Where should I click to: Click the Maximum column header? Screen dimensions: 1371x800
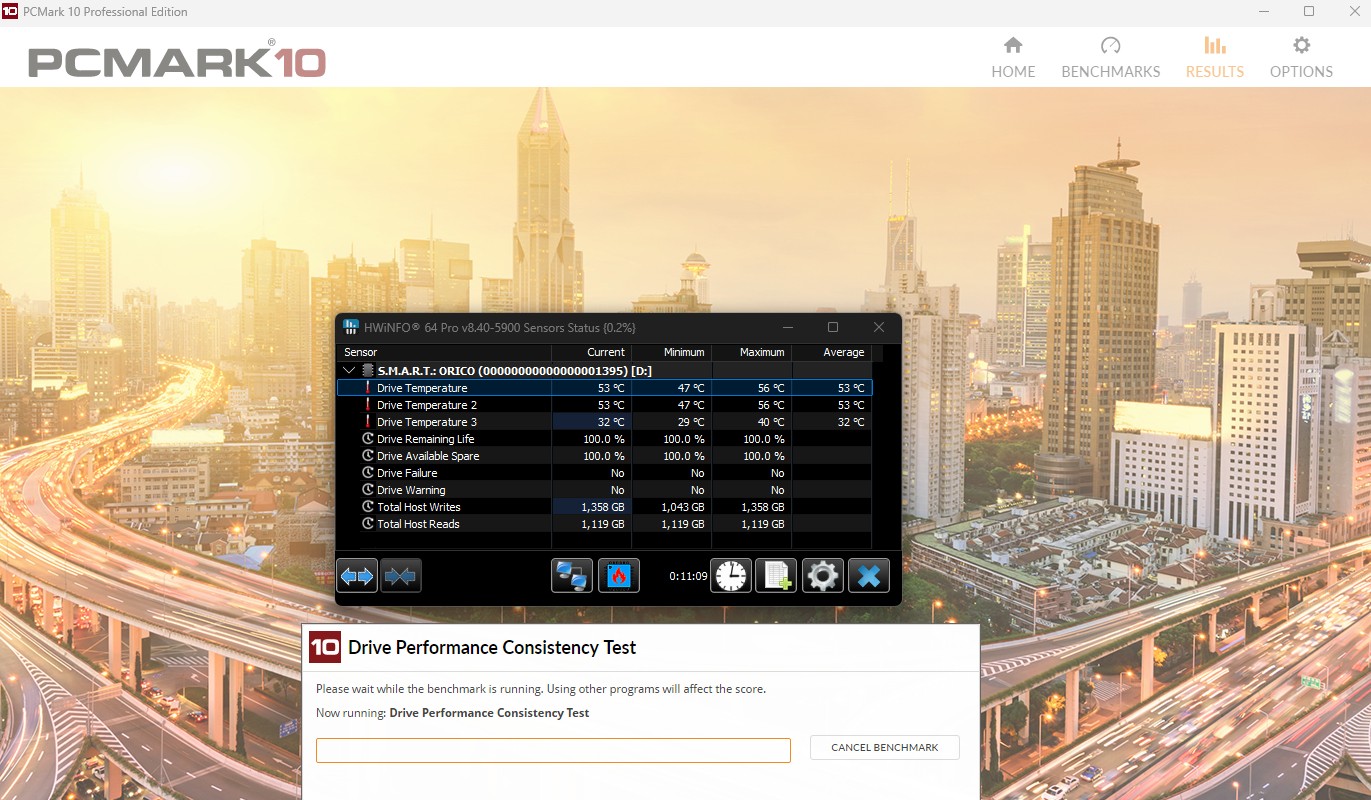click(x=752, y=352)
